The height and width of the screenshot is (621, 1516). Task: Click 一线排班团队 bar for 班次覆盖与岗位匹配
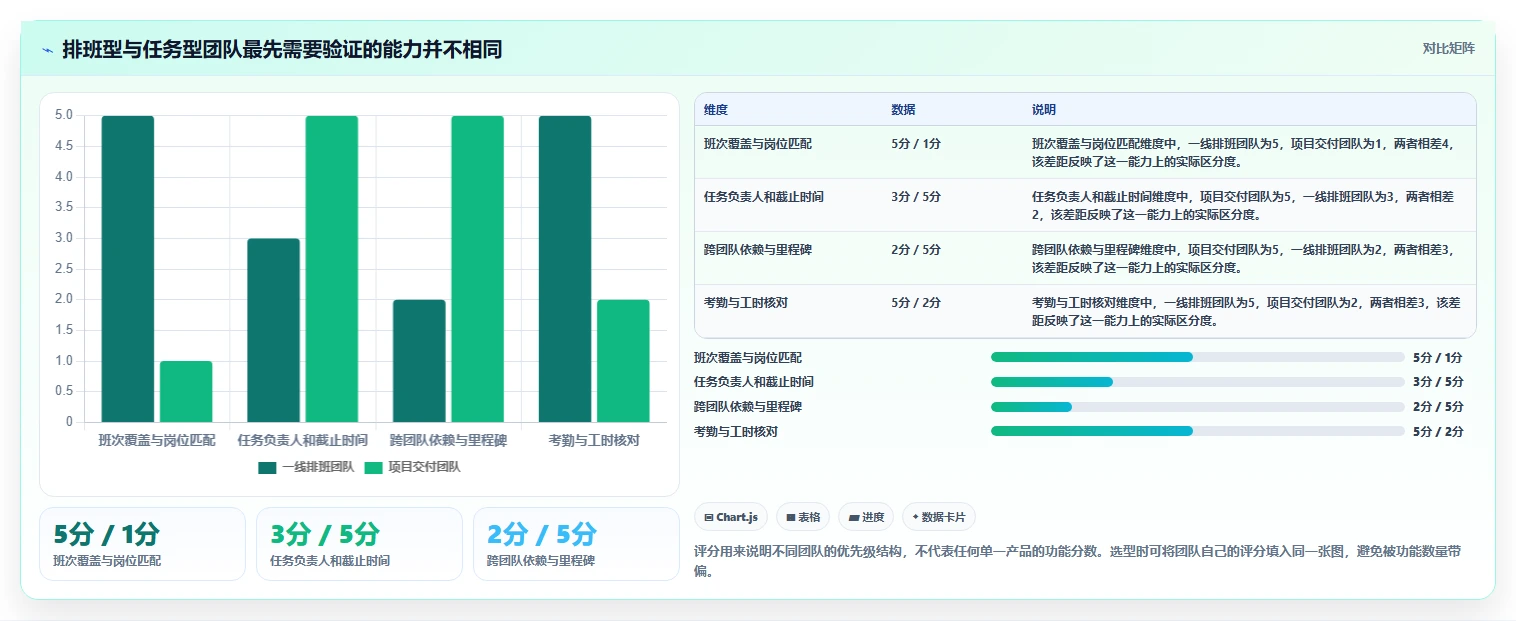click(128, 269)
